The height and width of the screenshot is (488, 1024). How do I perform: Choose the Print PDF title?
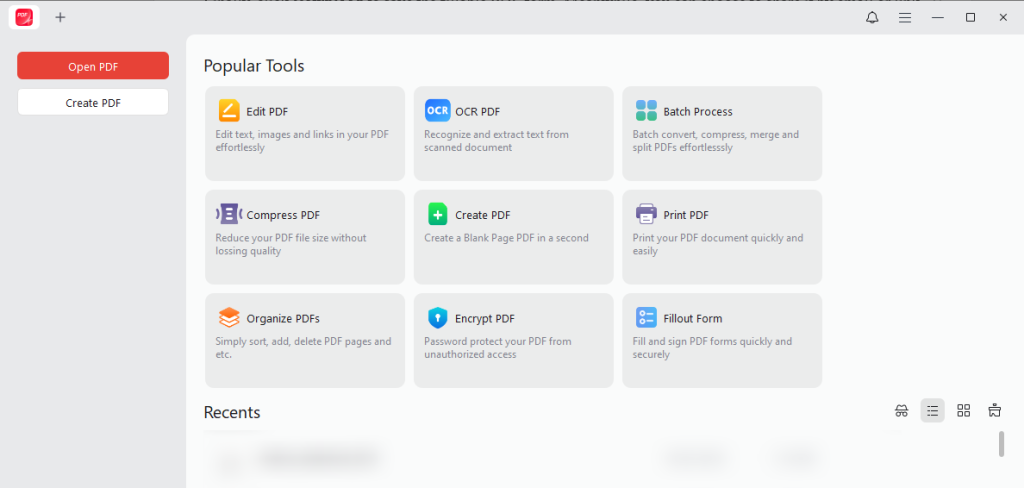(x=686, y=215)
